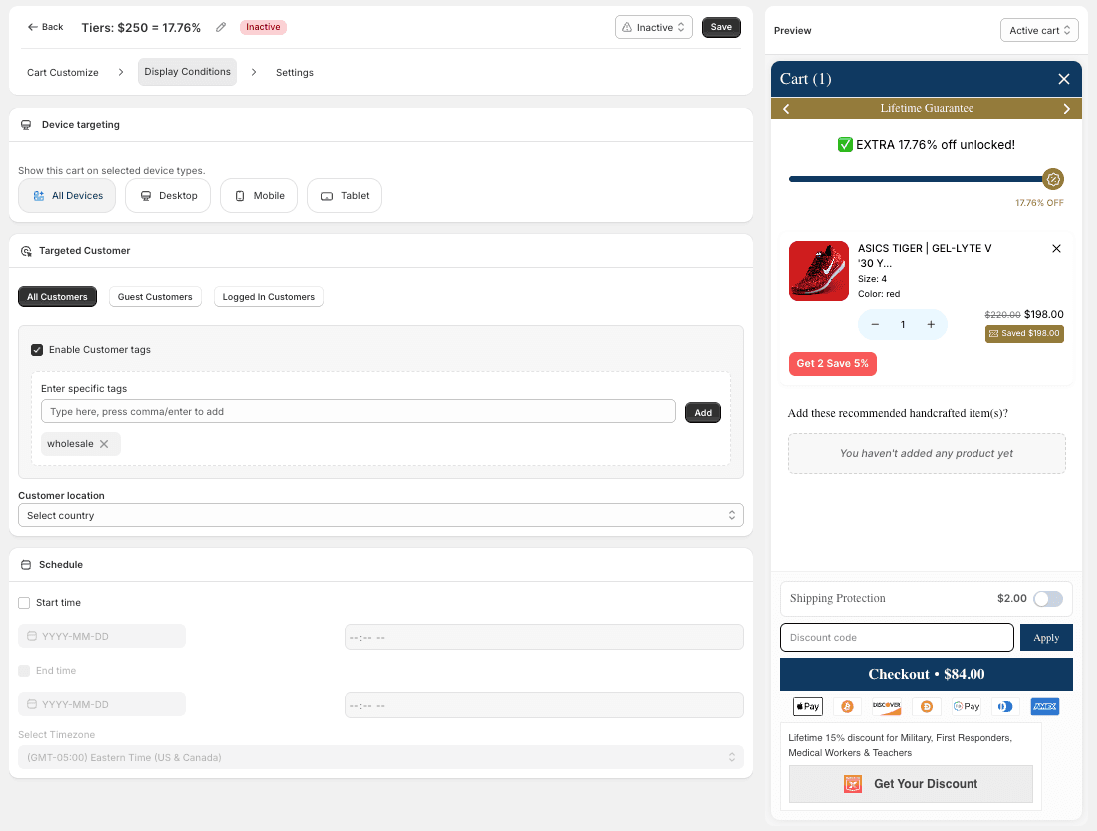Click the Start date field
Viewport: 1097px width, 831px height.
pos(102,637)
